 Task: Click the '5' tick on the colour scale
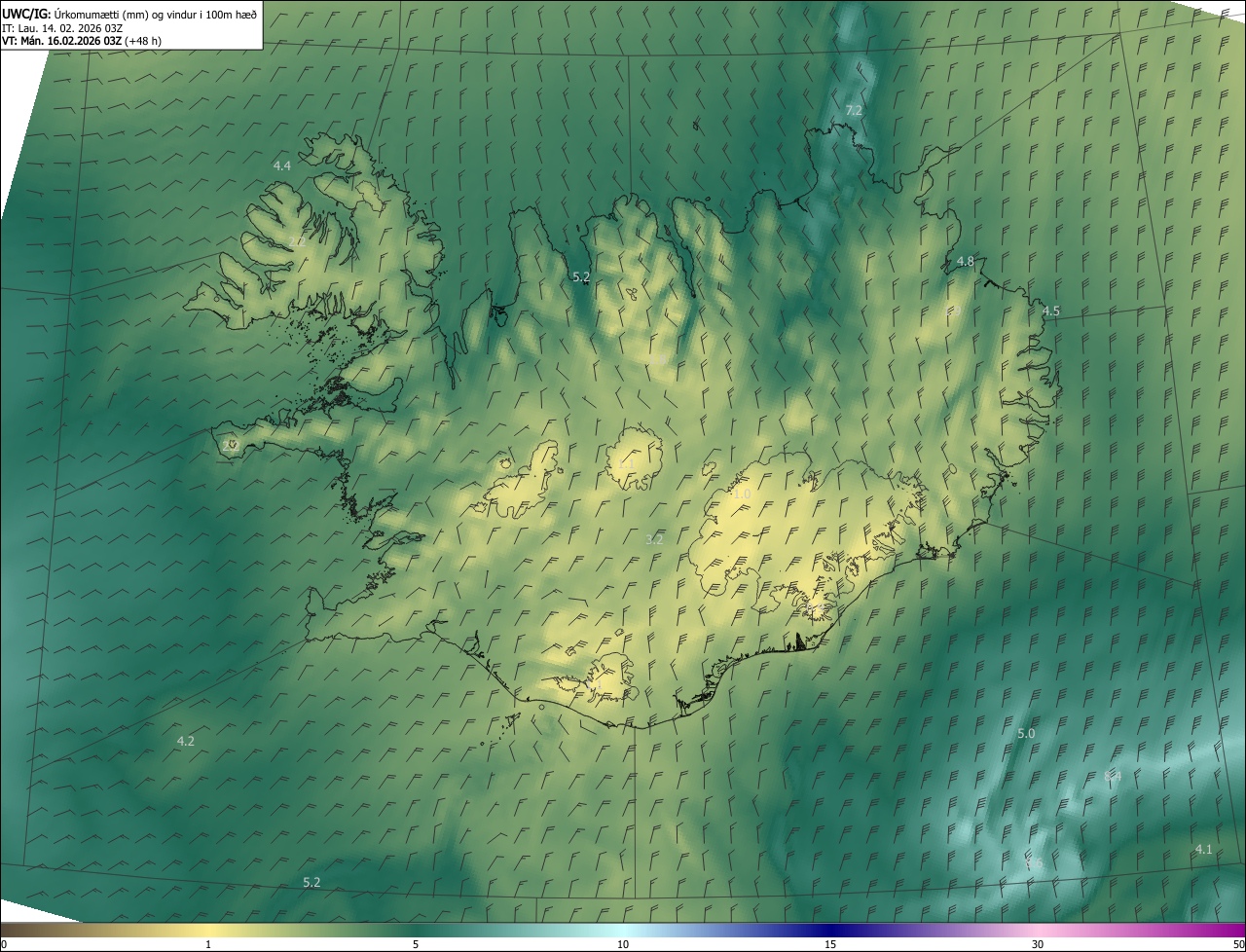pos(416,944)
